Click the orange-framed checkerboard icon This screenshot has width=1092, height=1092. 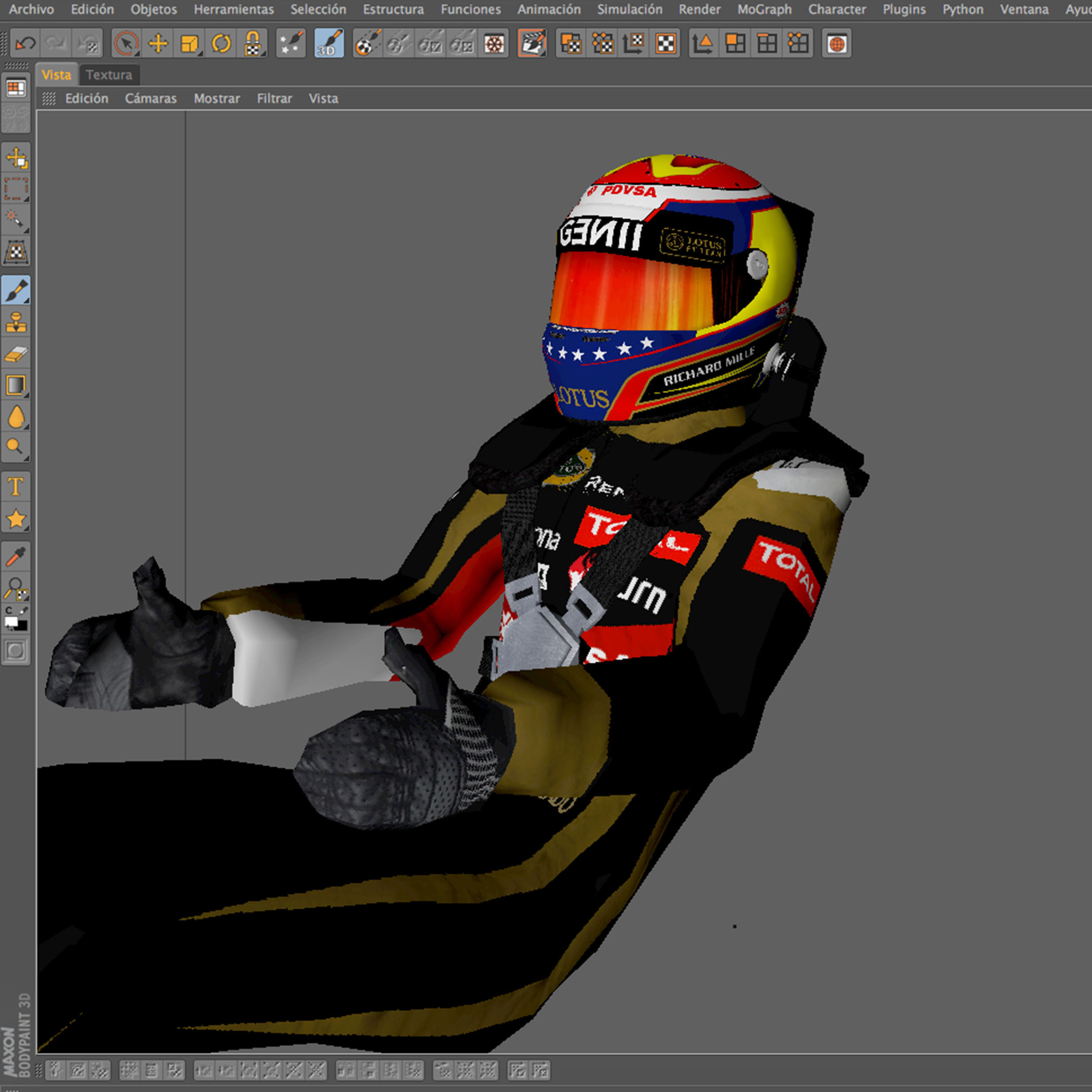click(666, 44)
